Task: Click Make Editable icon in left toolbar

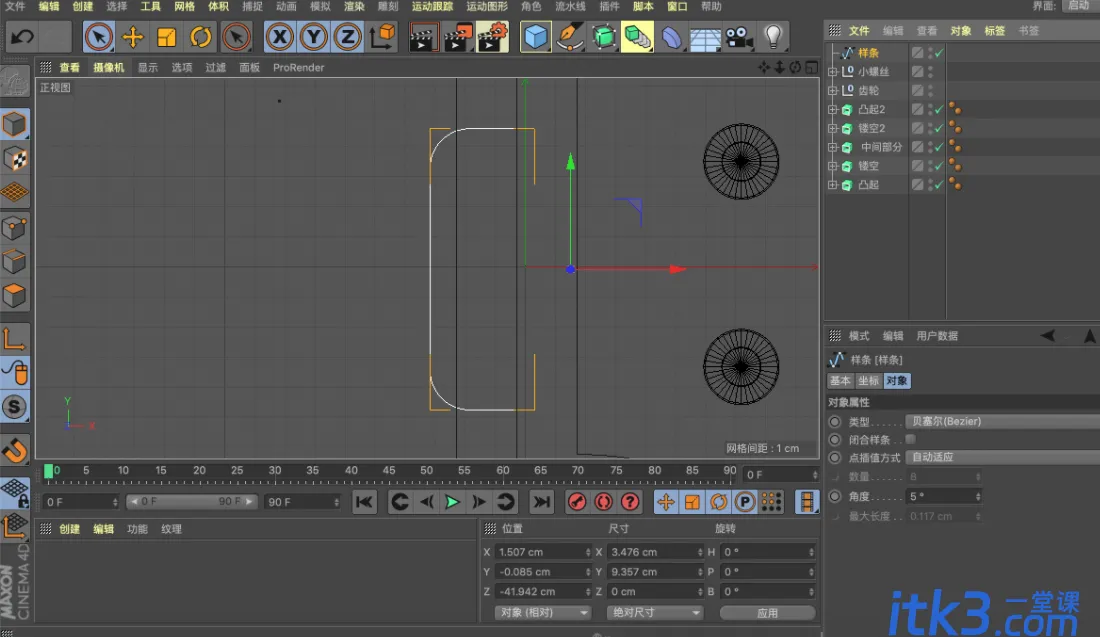Action: pos(15,82)
